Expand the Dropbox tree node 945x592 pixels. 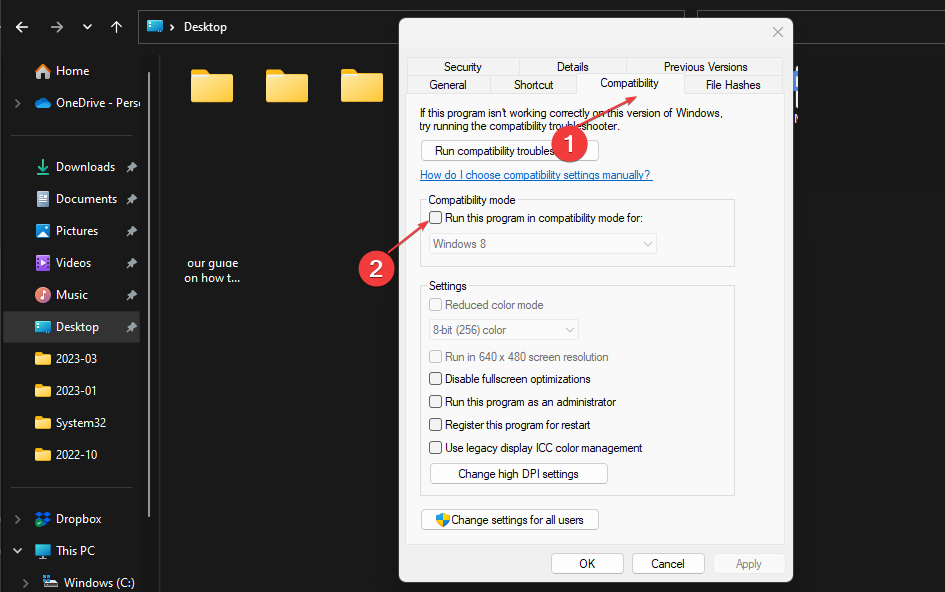tap(17, 519)
